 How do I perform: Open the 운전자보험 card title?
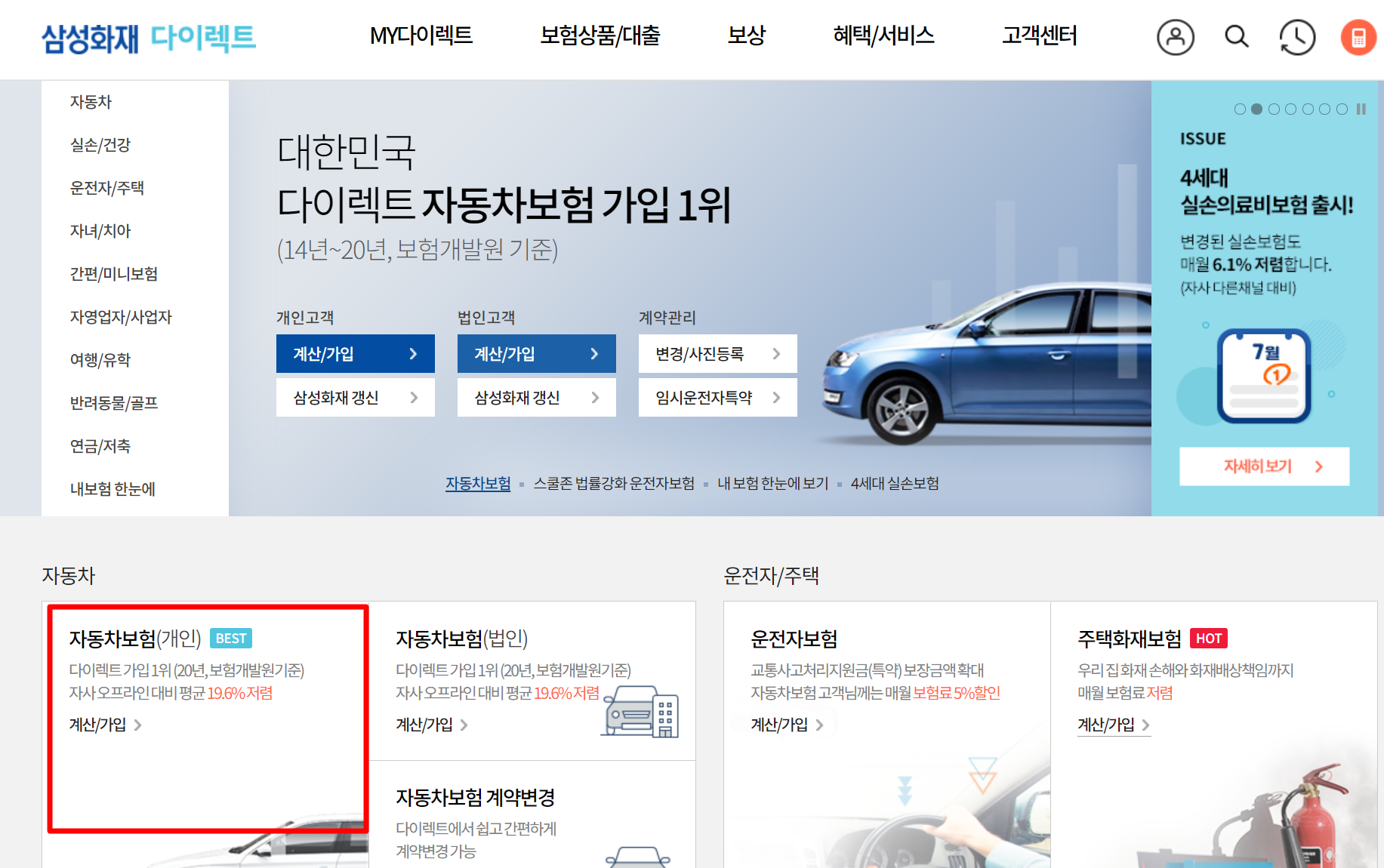click(794, 639)
